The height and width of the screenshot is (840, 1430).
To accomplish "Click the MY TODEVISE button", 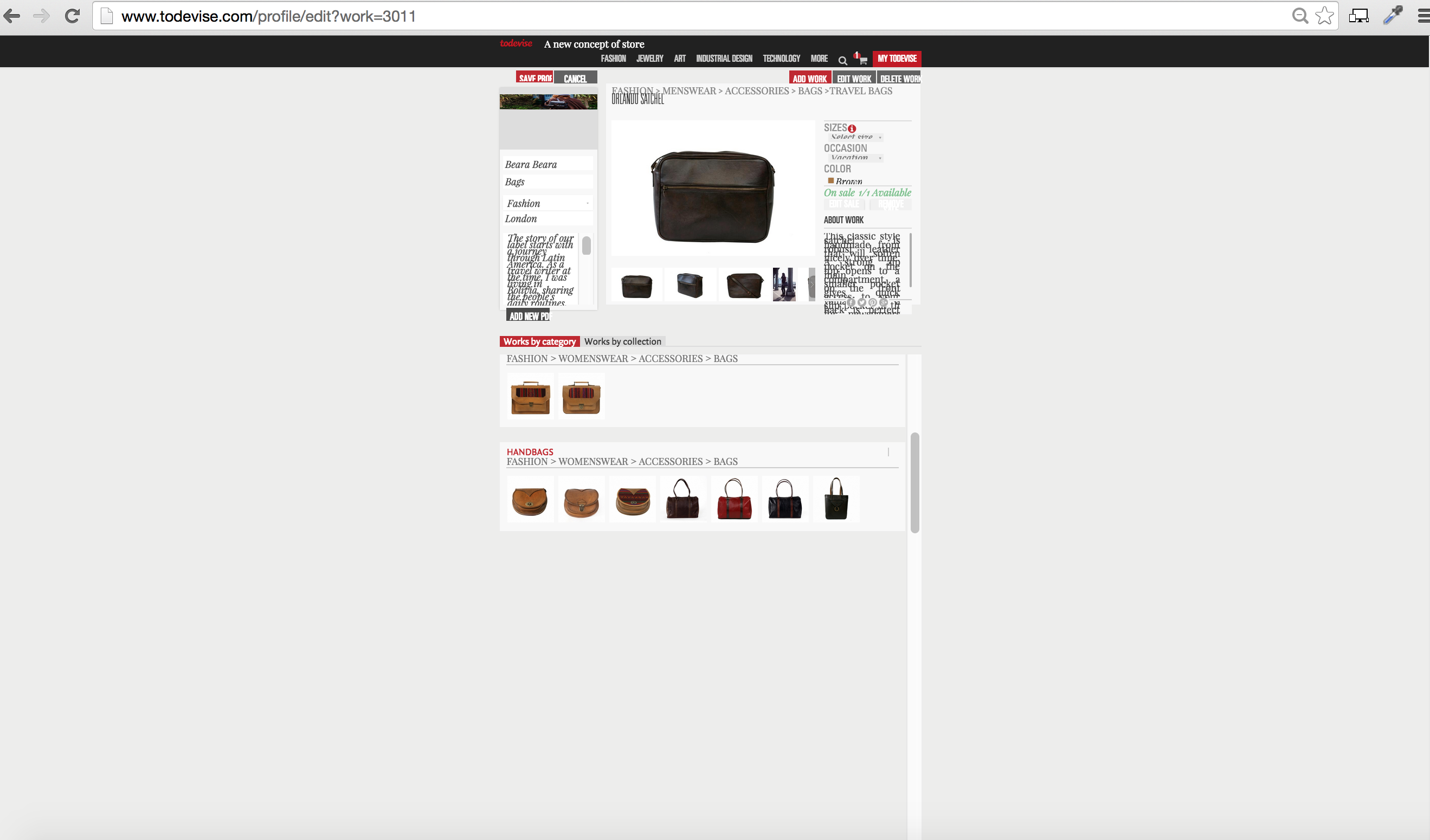I will [x=897, y=59].
